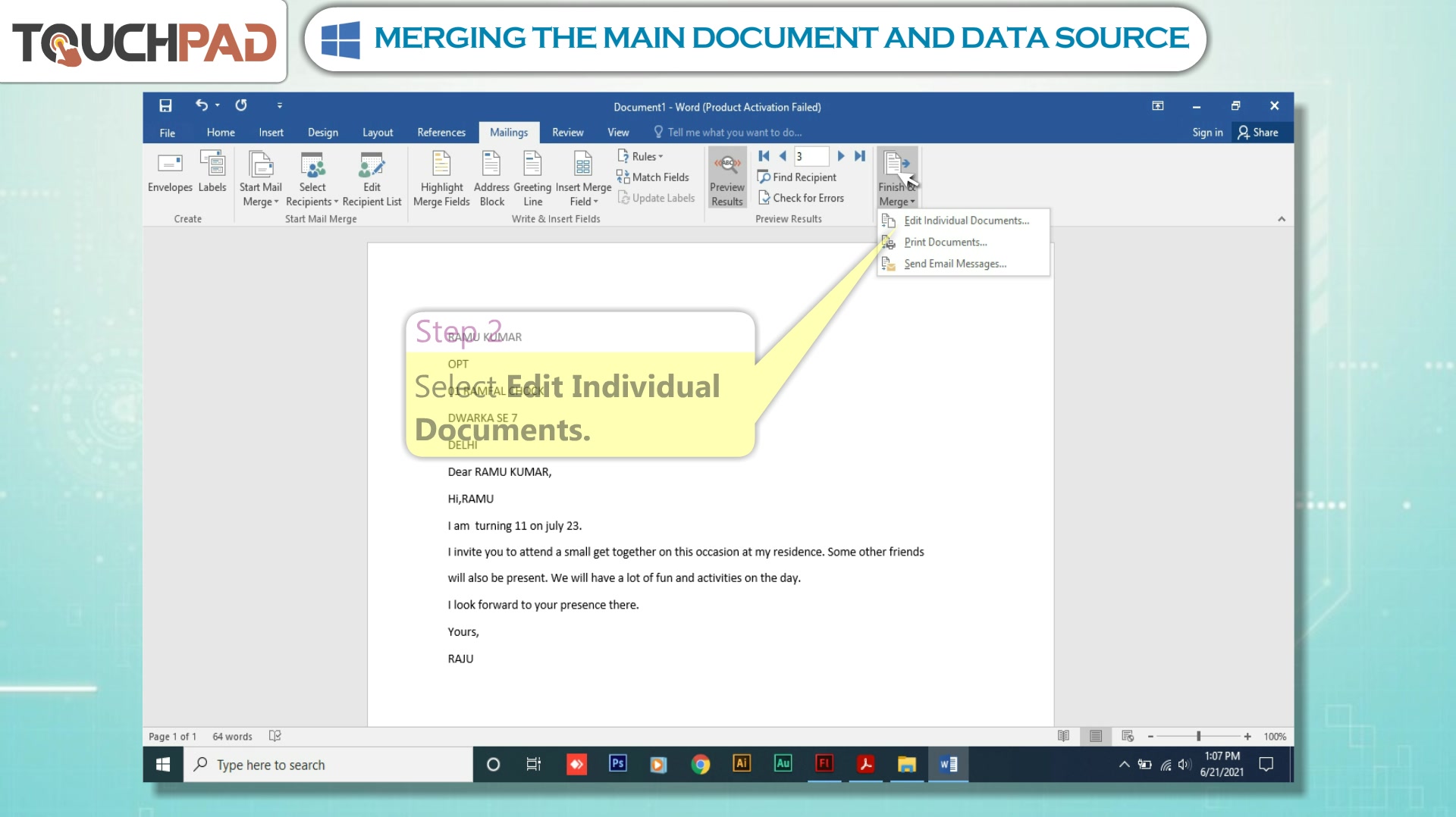Viewport: 1456px width, 817px height.
Task: Click the Envelopes icon
Action: point(170,173)
